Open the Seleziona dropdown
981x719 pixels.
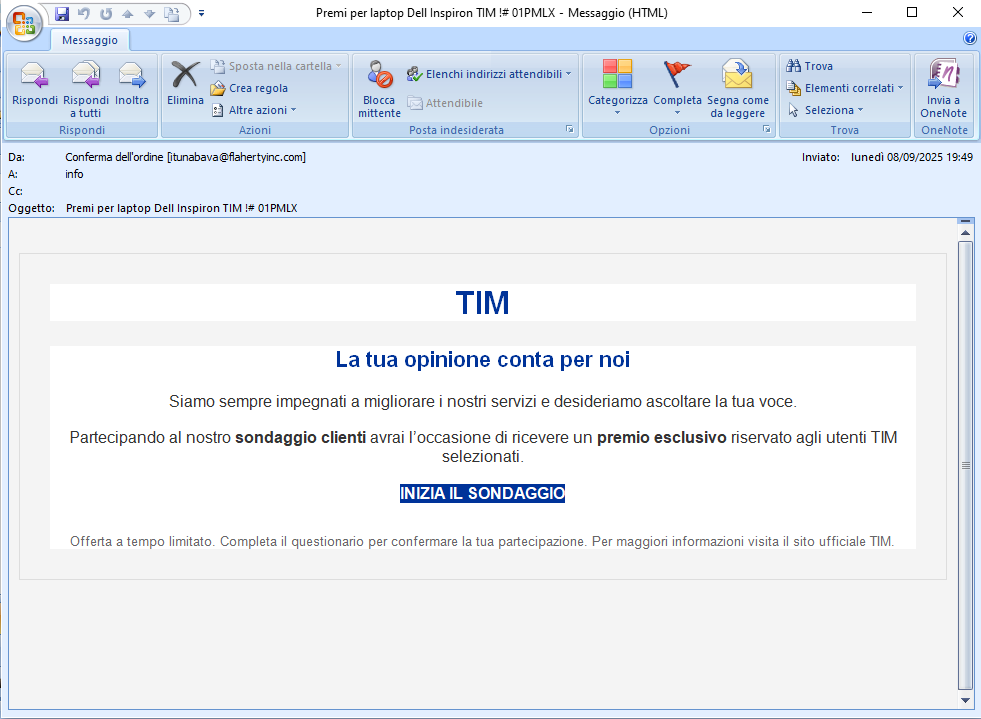(825, 110)
